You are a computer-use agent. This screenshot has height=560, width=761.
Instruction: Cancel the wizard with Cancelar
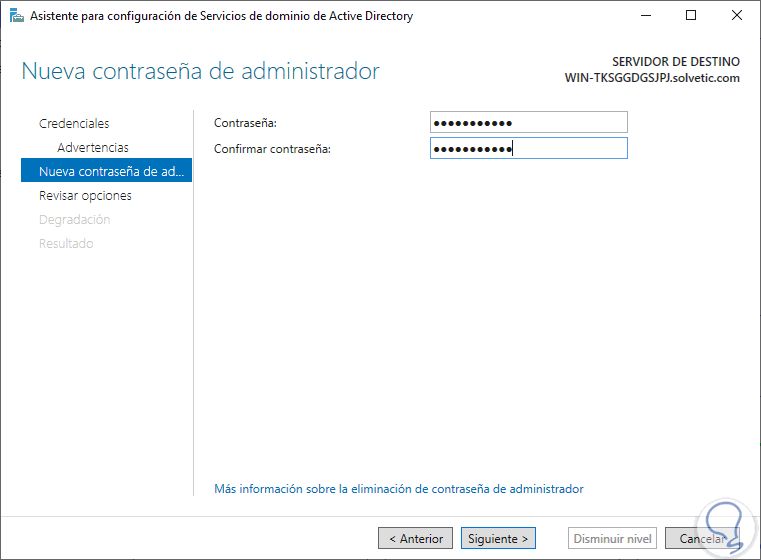pyautogui.click(x=702, y=538)
